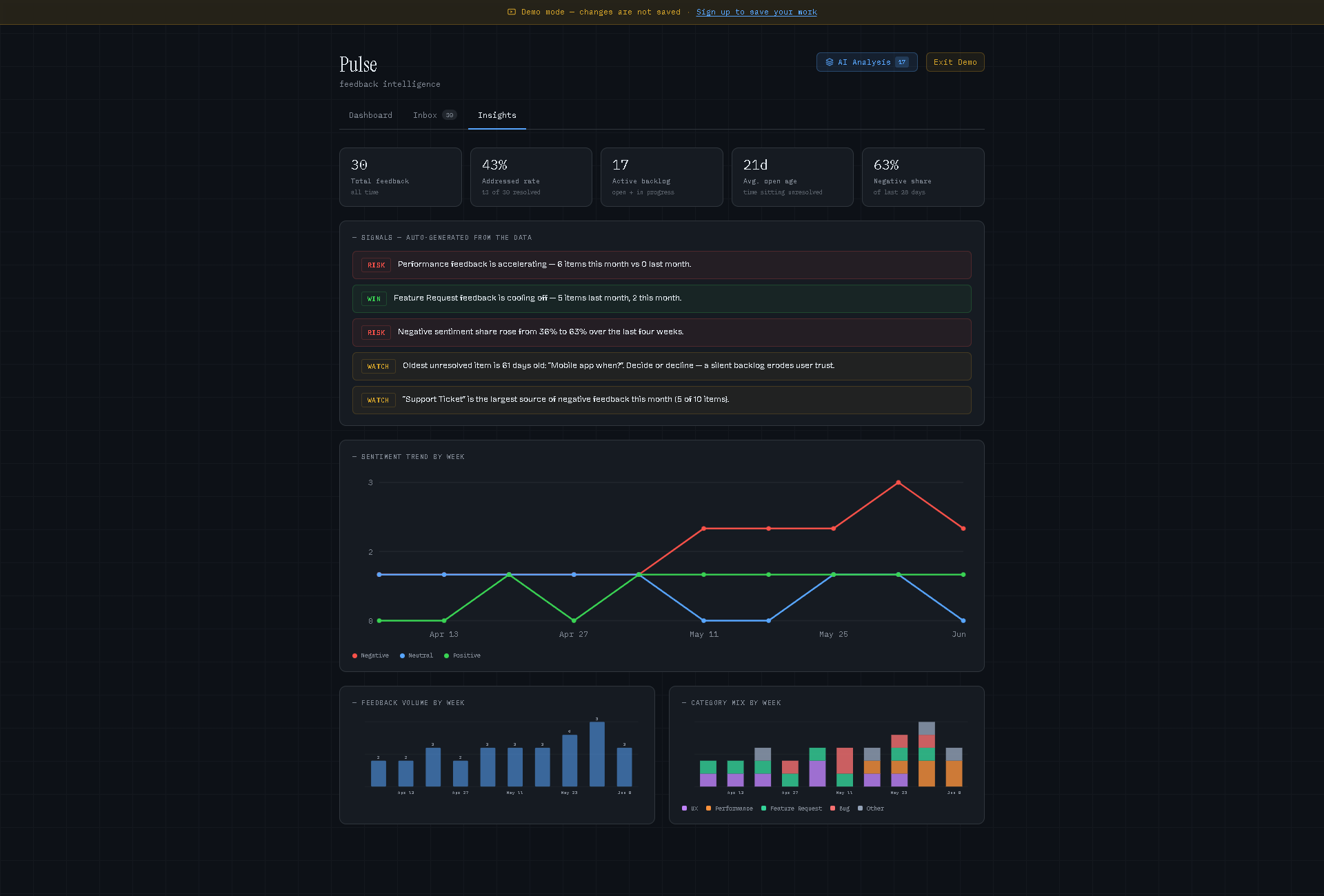
Task: Click the RISK signal about Performance feedback accelerating
Action: pyautogui.click(x=662, y=265)
